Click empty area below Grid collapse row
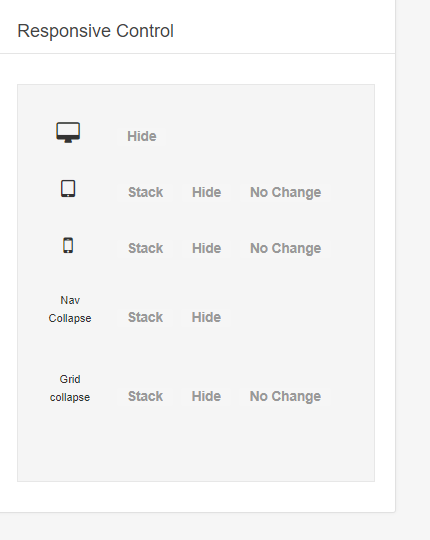 (196, 444)
